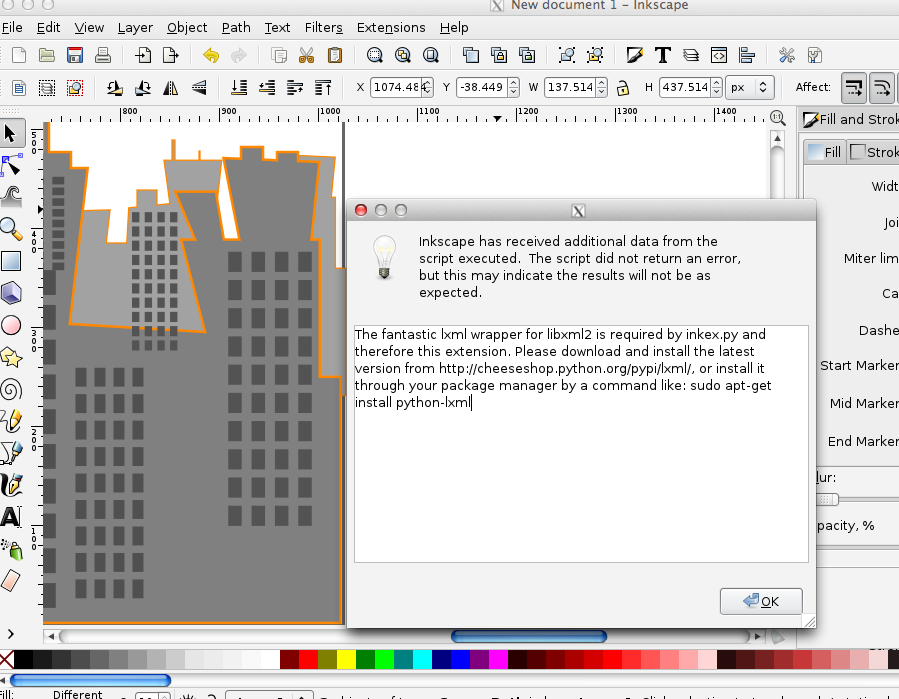
Task: Activate the Calligraphy pen tool
Action: coord(14,485)
